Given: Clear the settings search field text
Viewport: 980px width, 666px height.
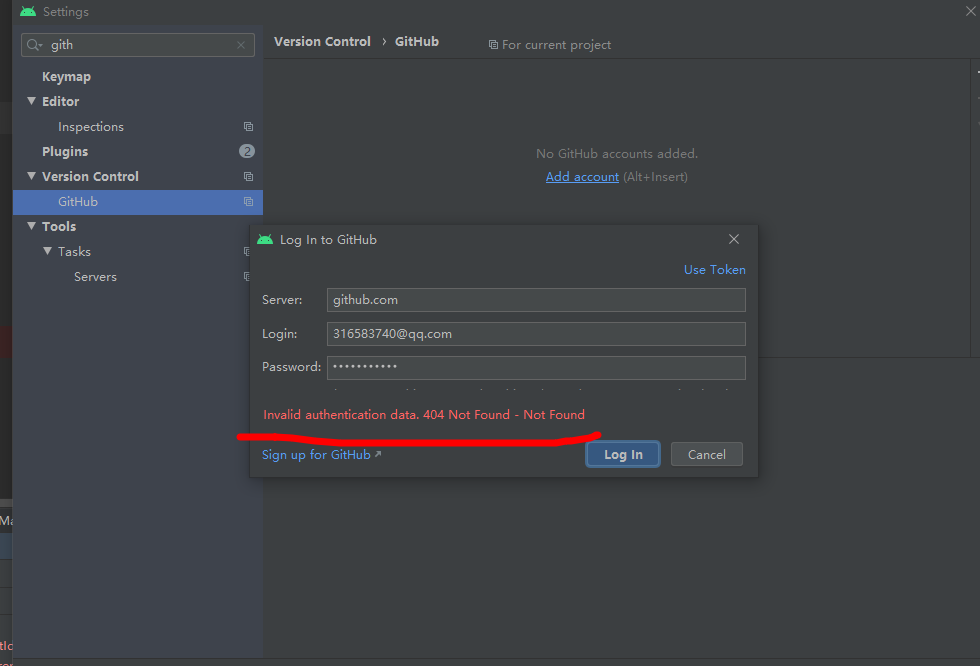Looking at the screenshot, I should click(241, 45).
